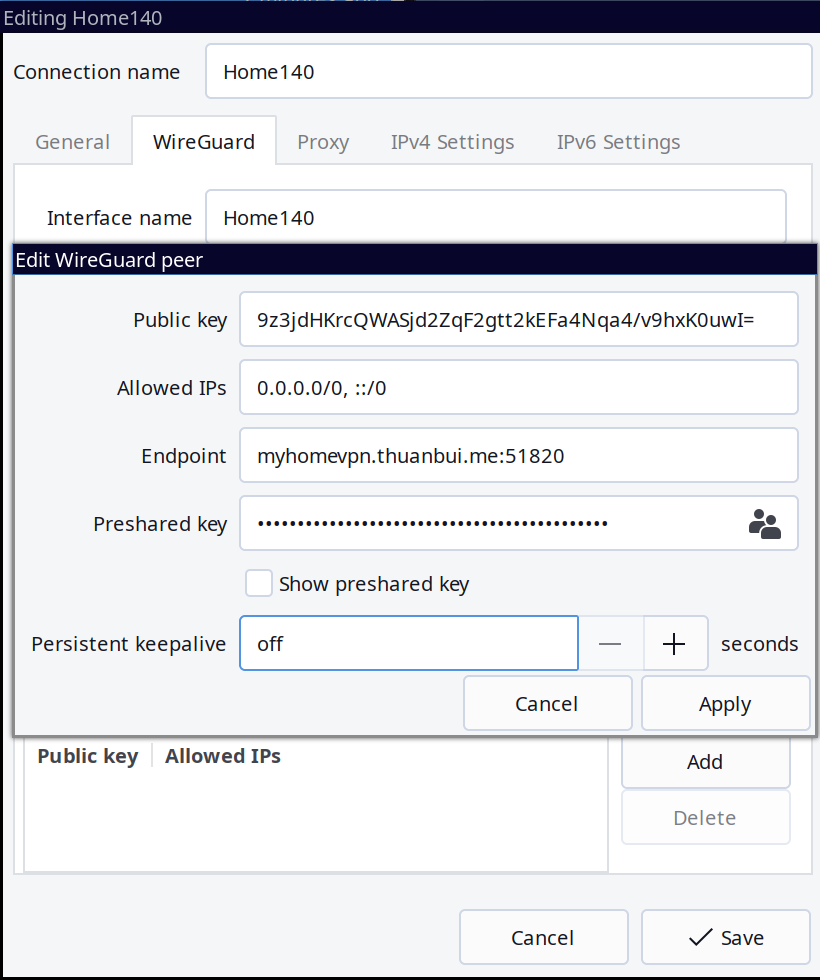Viewport: 820px width, 980px height.
Task: Cancel the Edit WireGuard peer dialog
Action: (x=547, y=704)
